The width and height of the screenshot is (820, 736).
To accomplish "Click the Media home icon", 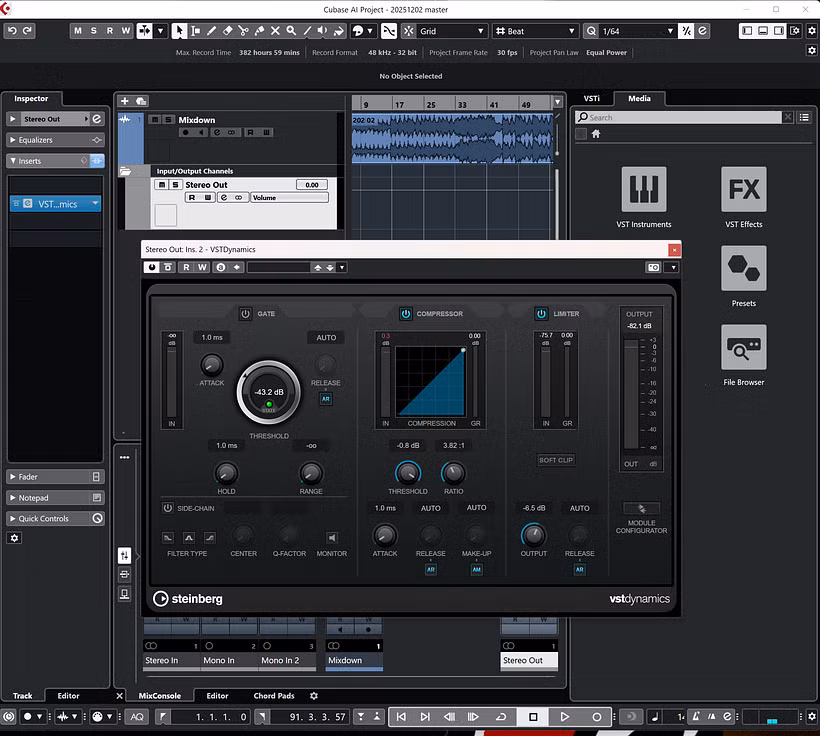I will [596, 134].
